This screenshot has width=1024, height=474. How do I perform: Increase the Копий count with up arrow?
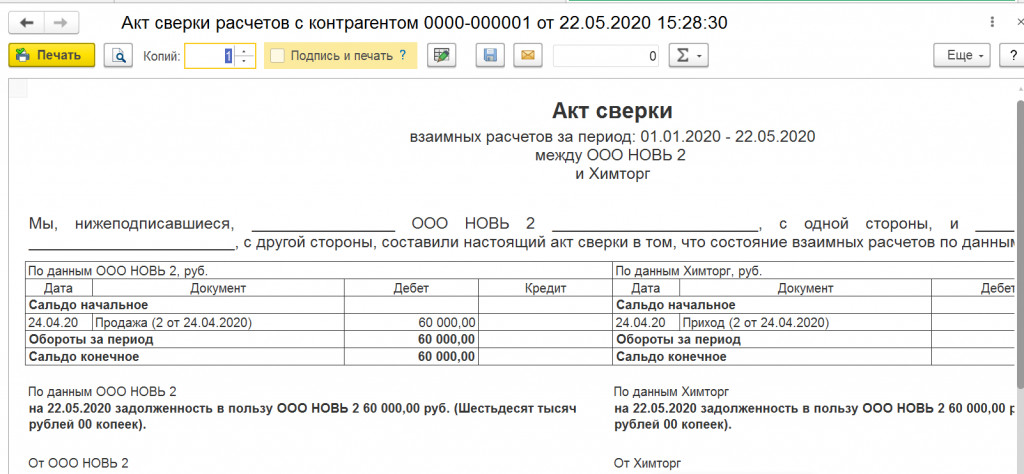(x=246, y=51)
